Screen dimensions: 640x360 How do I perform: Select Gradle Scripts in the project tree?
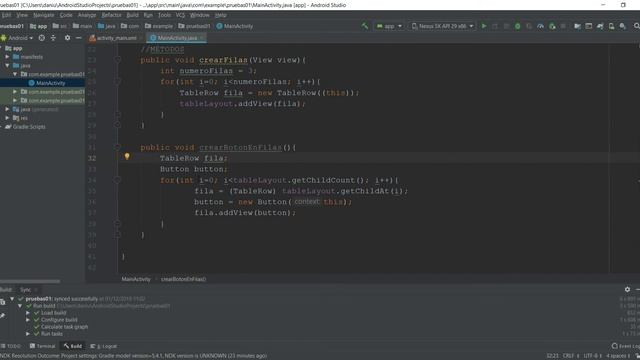29,127
